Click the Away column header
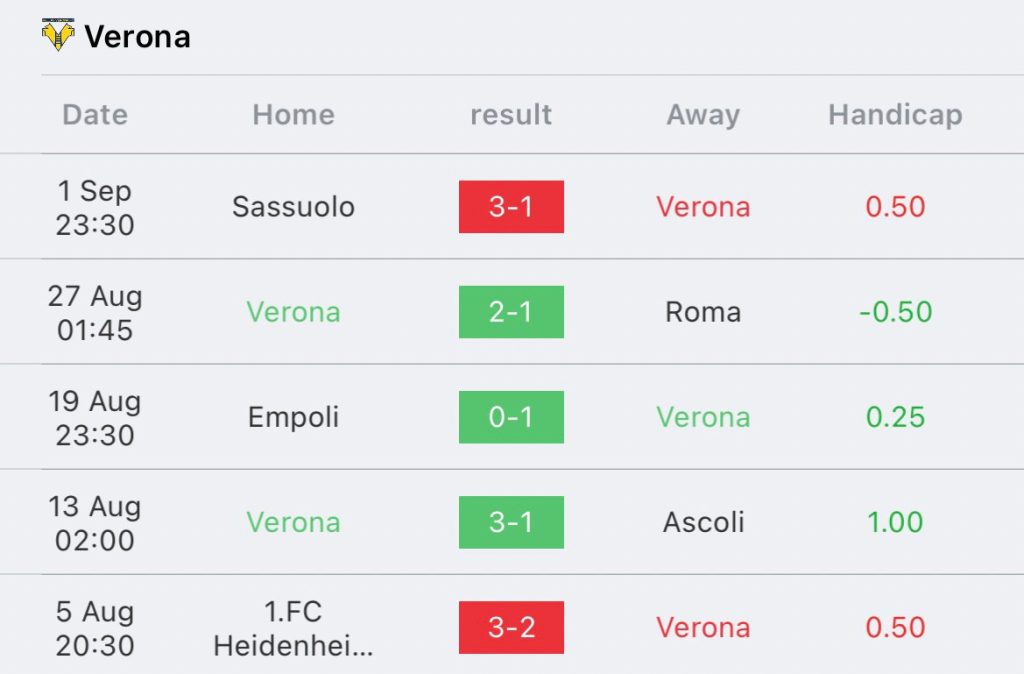1024x674 pixels. pos(703,116)
